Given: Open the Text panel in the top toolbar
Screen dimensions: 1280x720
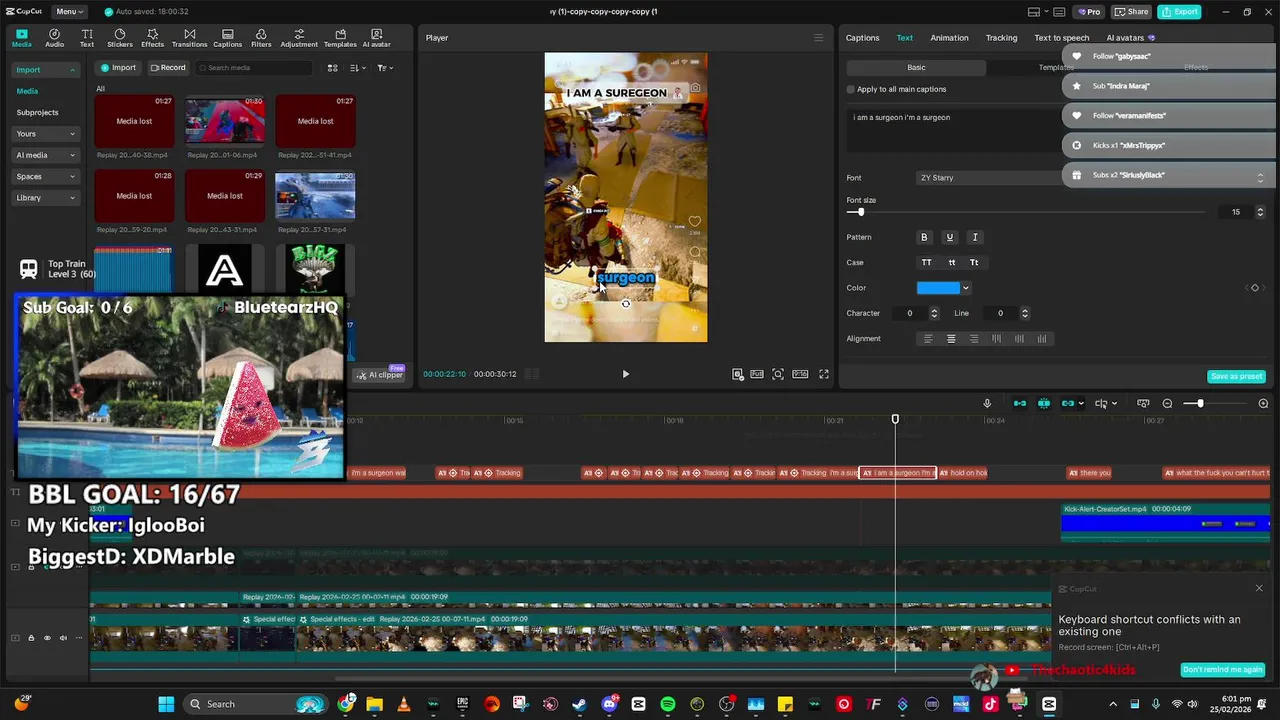Looking at the screenshot, I should pyautogui.click(x=87, y=38).
